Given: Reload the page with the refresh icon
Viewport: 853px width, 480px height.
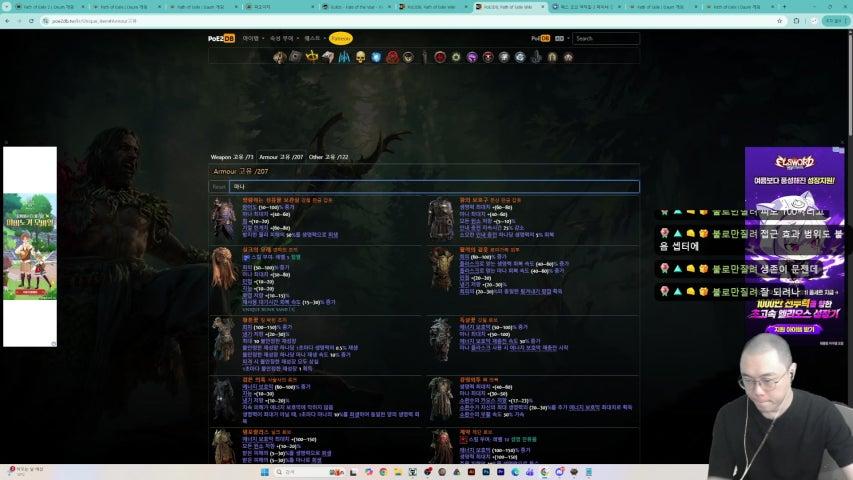Looking at the screenshot, I should [x=31, y=21].
